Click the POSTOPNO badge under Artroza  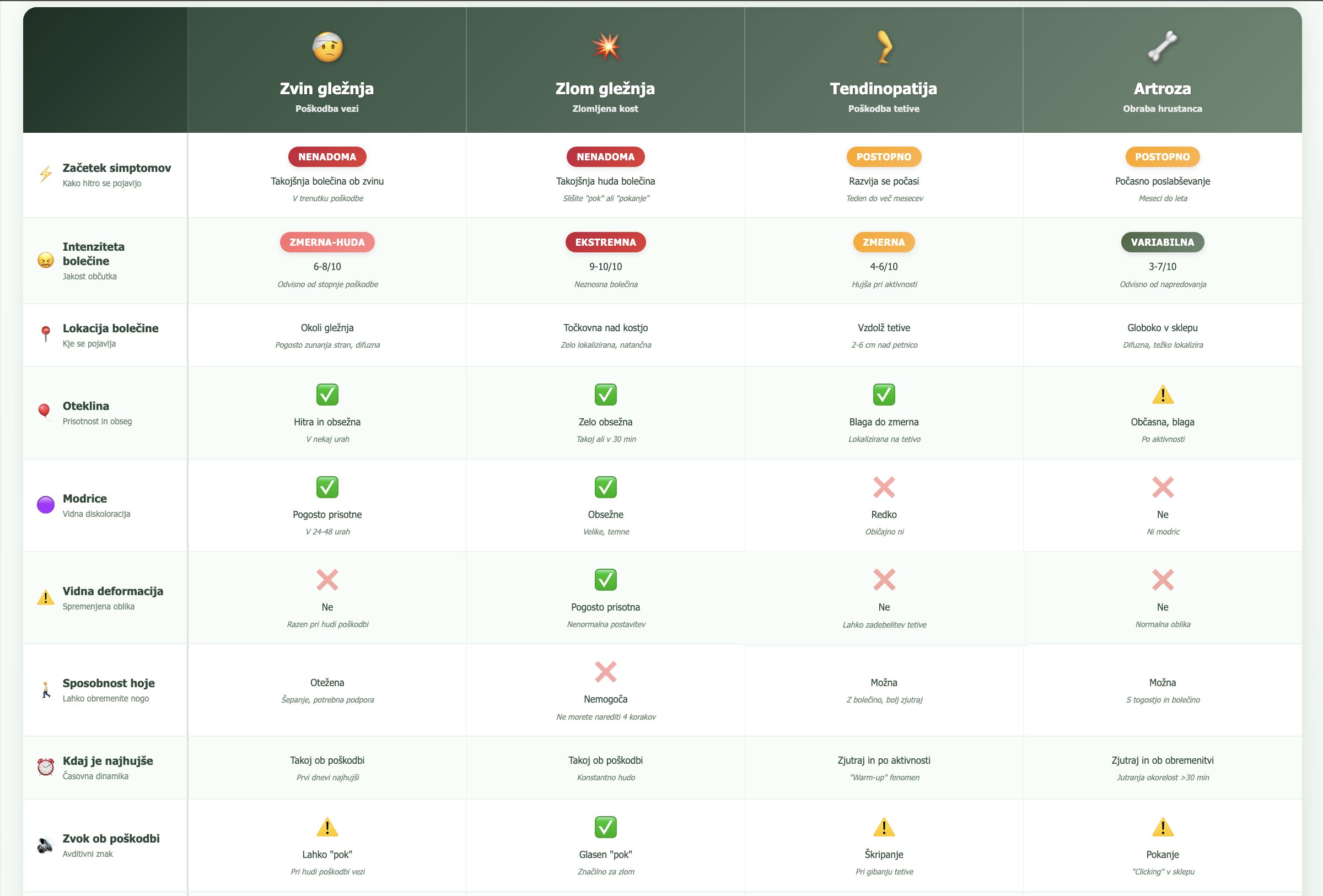[1163, 157]
